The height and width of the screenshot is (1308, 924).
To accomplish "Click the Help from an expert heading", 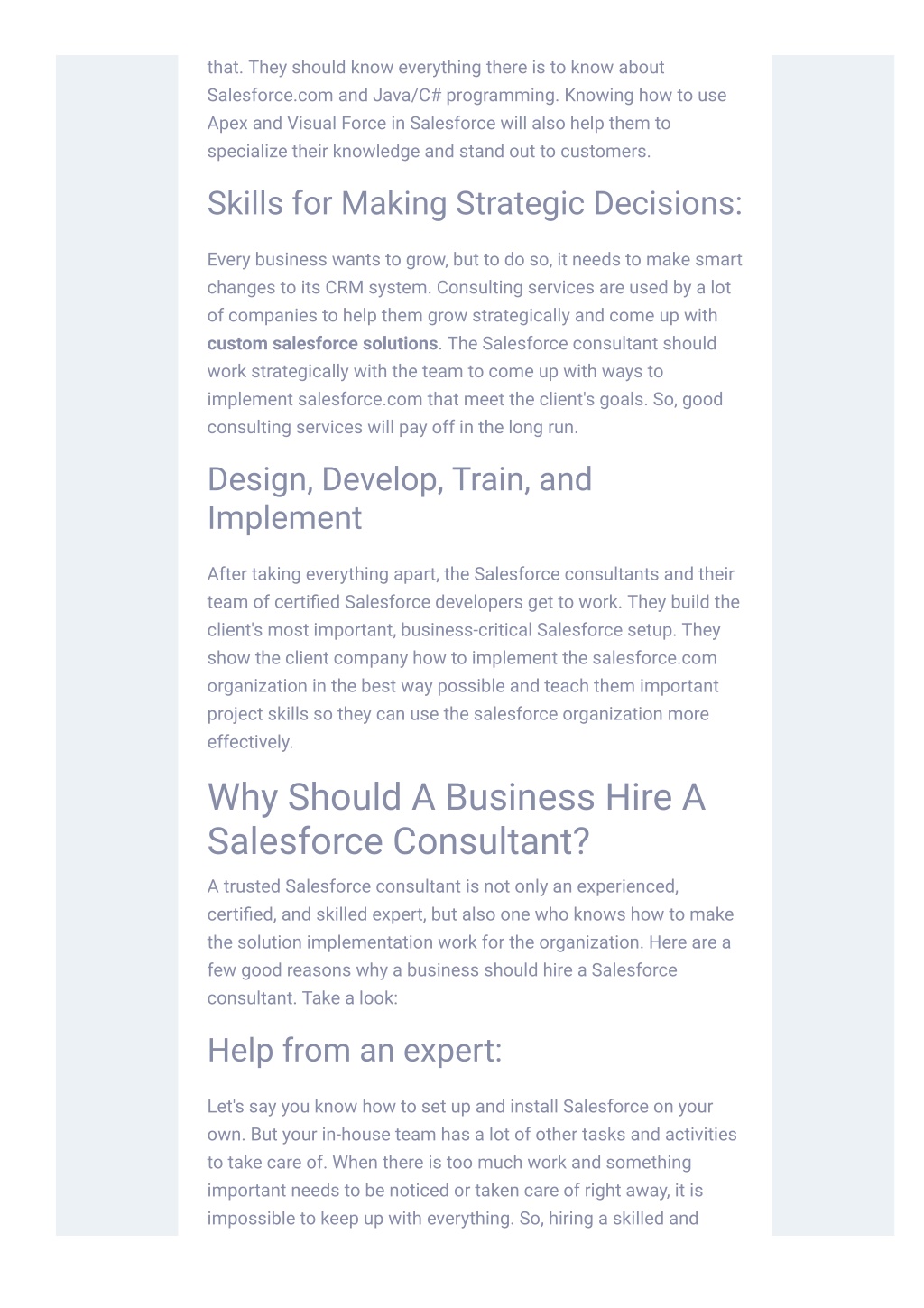I will 355,1051.
